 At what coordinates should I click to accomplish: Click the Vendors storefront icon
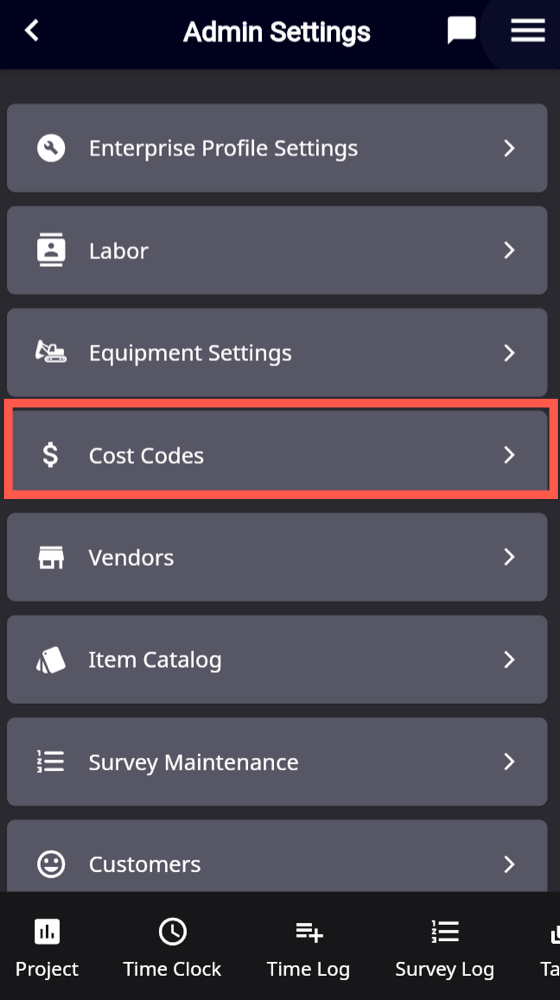(51, 557)
